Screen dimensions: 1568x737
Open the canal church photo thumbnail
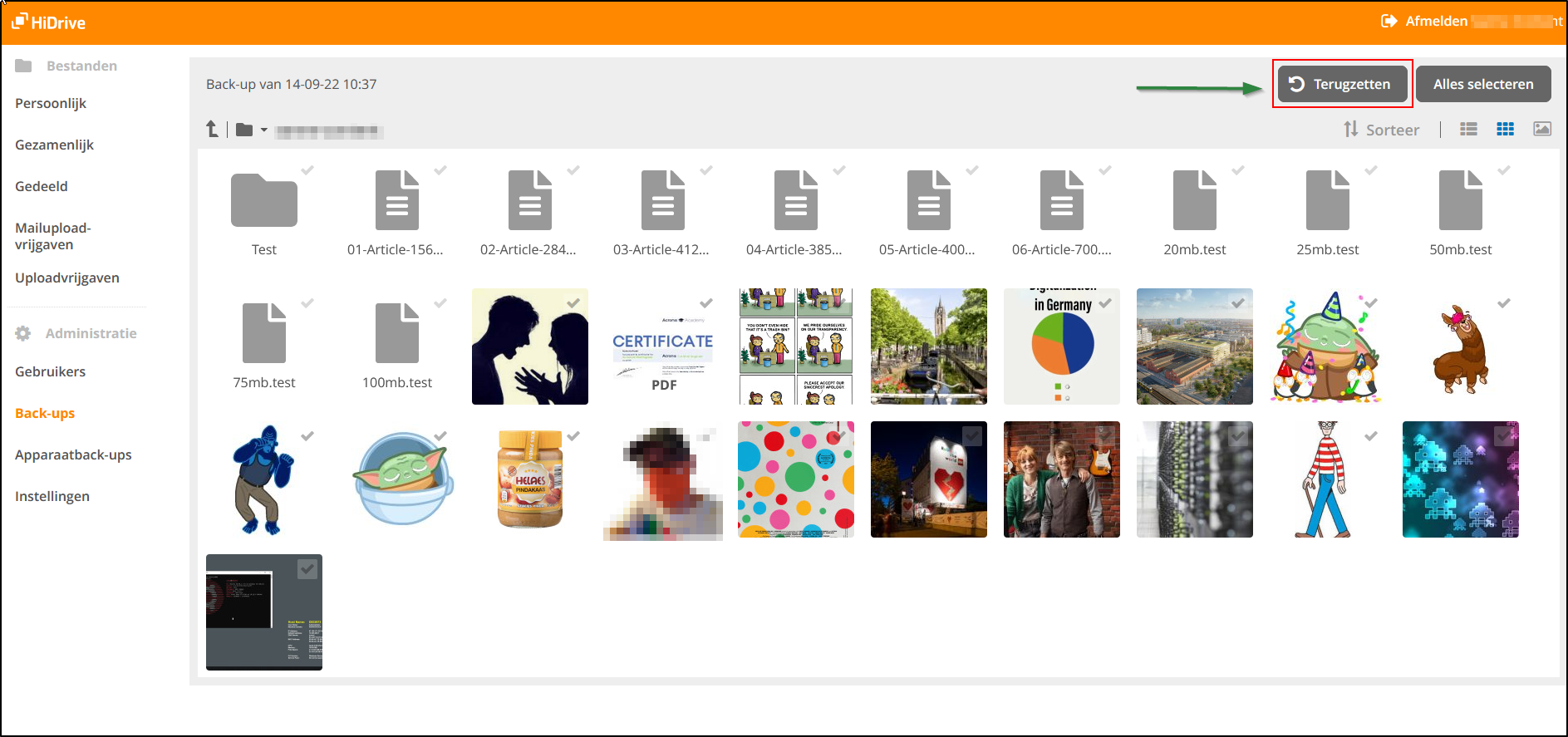click(929, 346)
